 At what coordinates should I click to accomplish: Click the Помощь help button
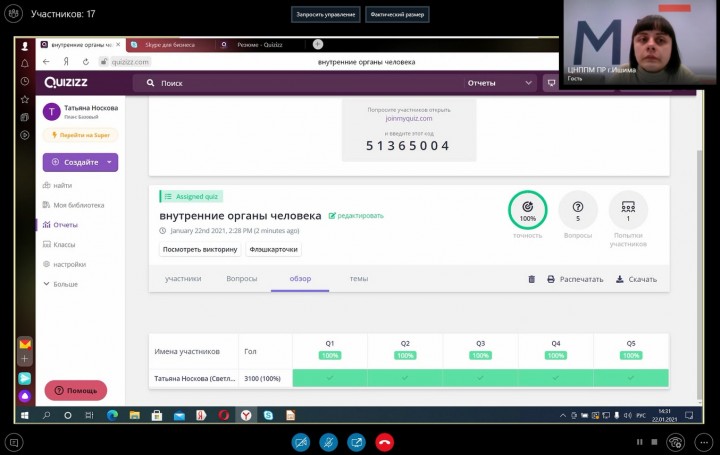[76, 390]
